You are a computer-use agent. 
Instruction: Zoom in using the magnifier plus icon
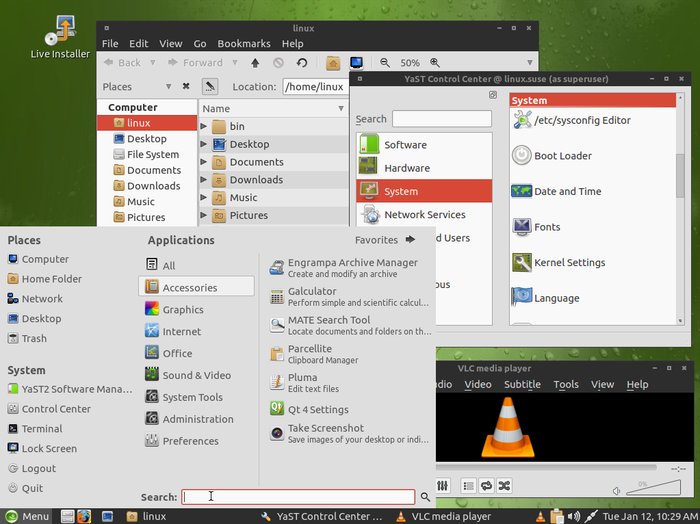tap(433, 62)
